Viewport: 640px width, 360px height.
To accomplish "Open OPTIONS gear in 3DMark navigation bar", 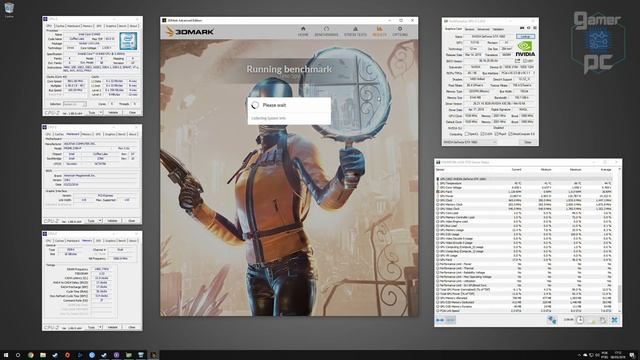I will (400, 31).
